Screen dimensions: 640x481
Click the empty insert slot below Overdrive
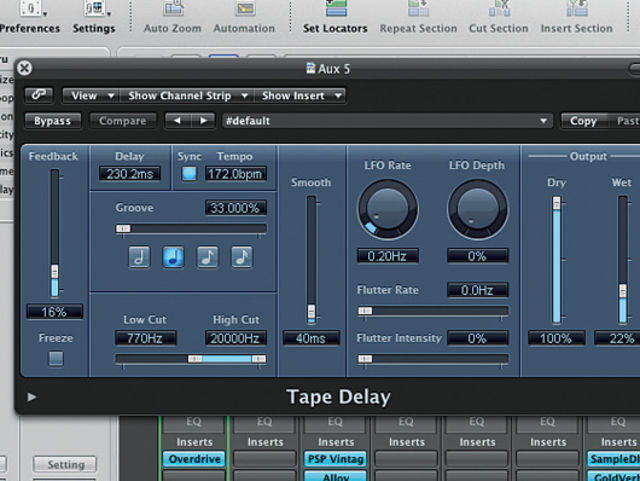tap(194, 476)
